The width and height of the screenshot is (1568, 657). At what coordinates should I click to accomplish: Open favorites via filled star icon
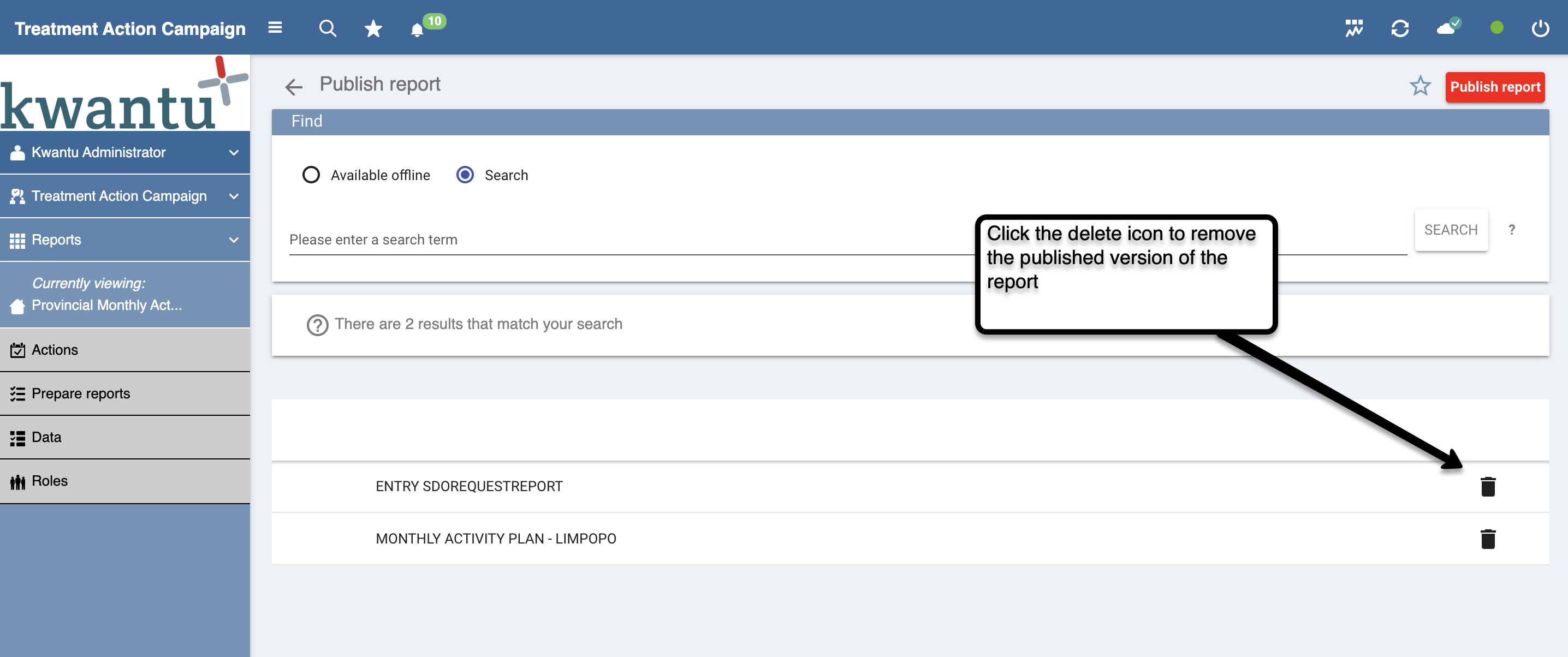point(372,28)
